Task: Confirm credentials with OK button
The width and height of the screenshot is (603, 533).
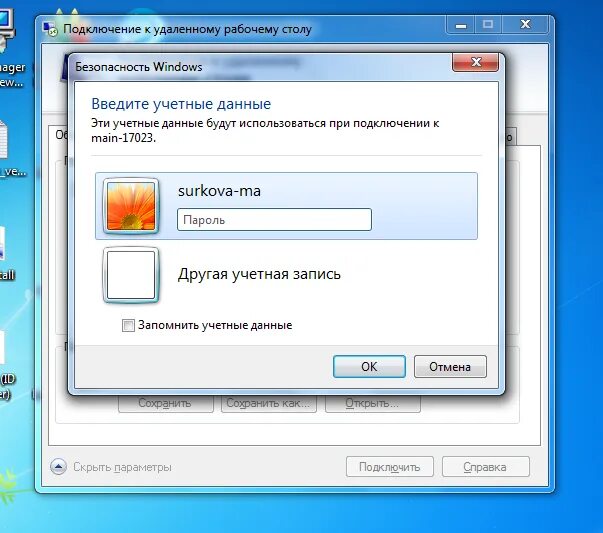Action: click(x=369, y=366)
